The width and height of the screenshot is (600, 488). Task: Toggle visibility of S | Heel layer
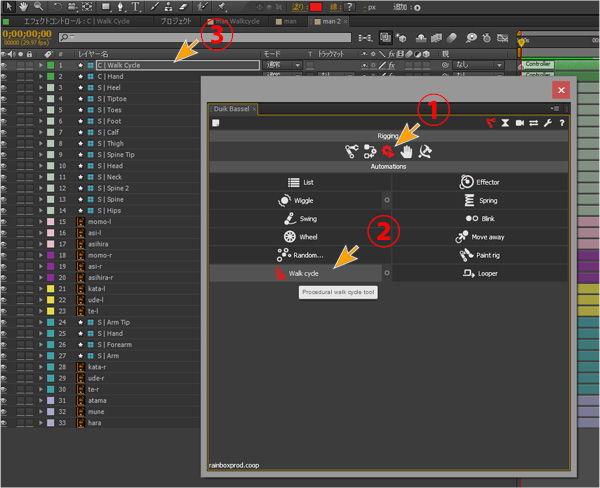coord(5,88)
